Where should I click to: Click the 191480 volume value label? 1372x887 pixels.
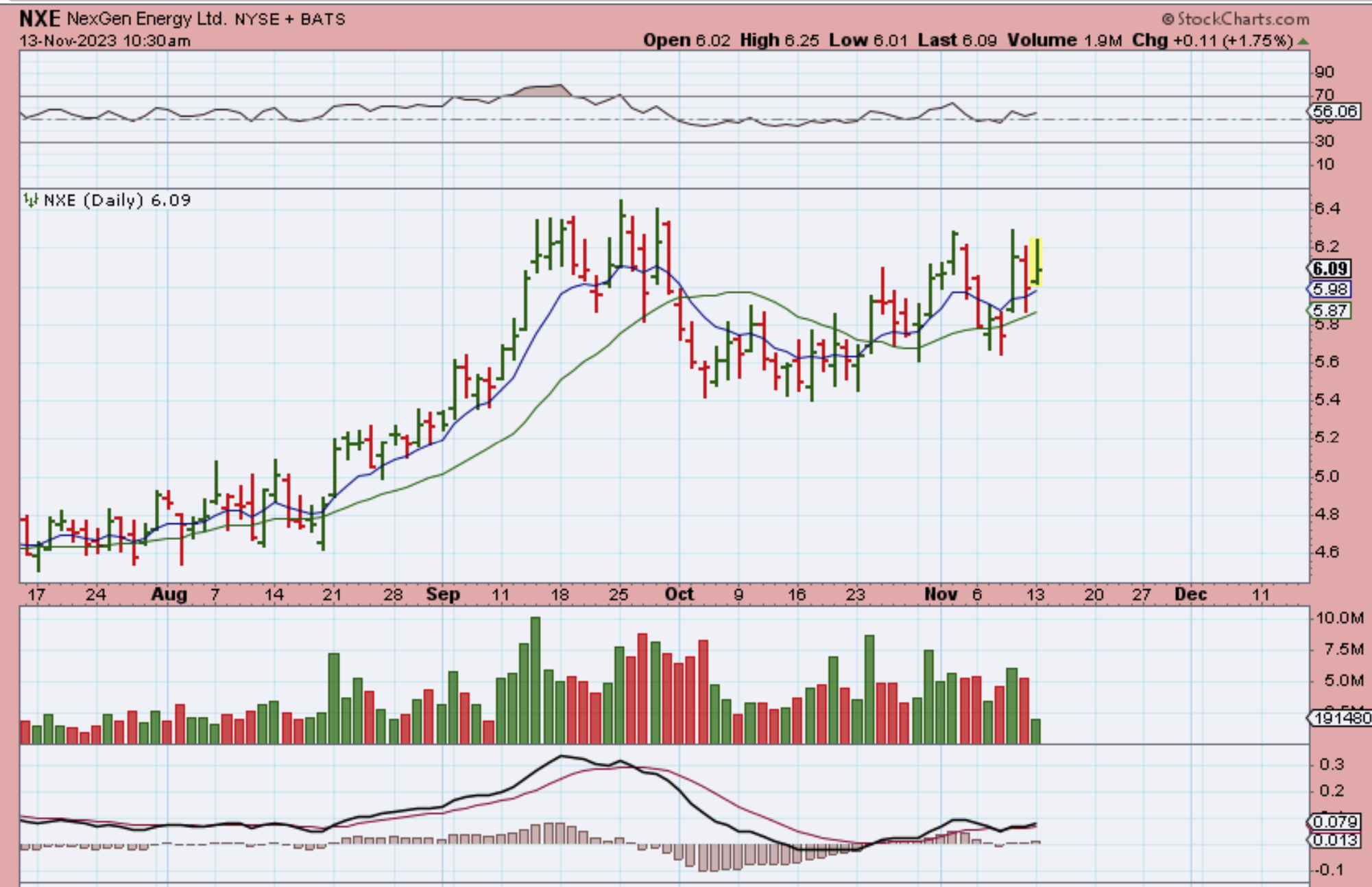pos(1341,718)
